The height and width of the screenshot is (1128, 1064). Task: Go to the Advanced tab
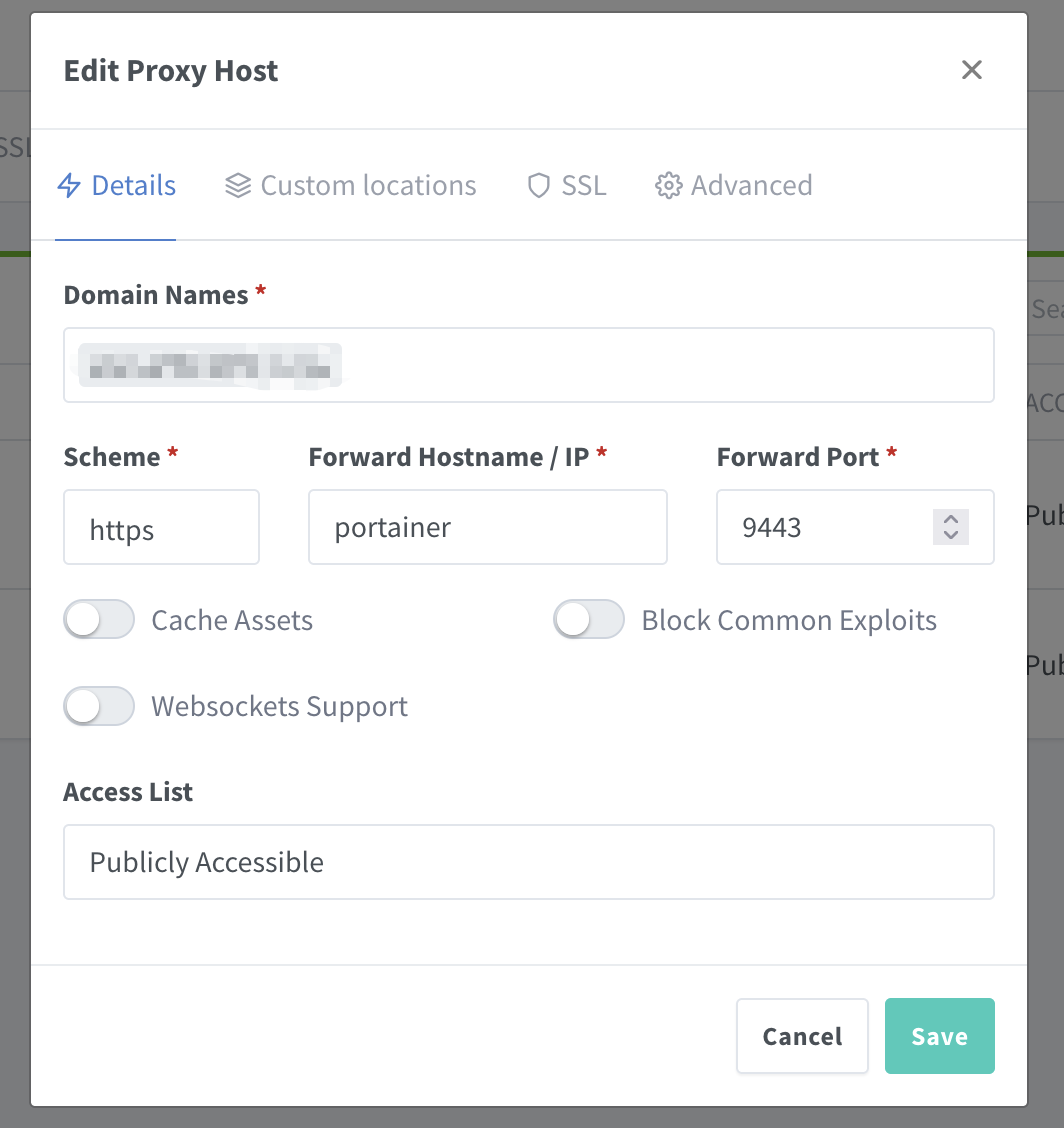point(734,186)
